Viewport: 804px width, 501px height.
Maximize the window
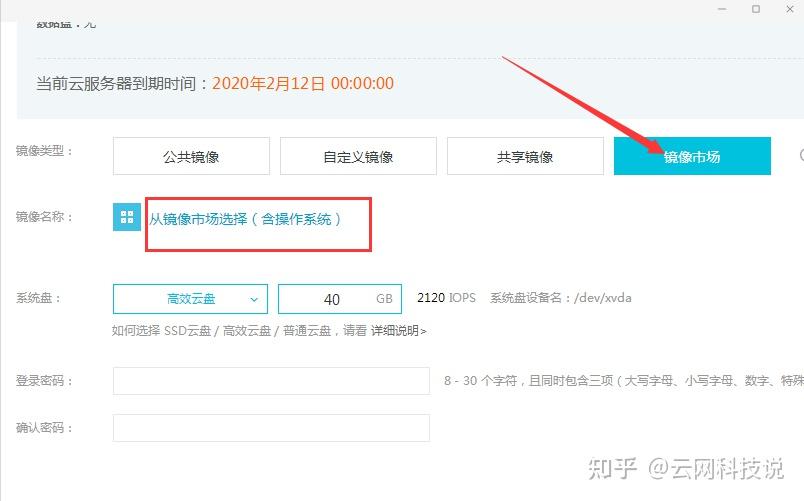pyautogui.click(x=756, y=9)
